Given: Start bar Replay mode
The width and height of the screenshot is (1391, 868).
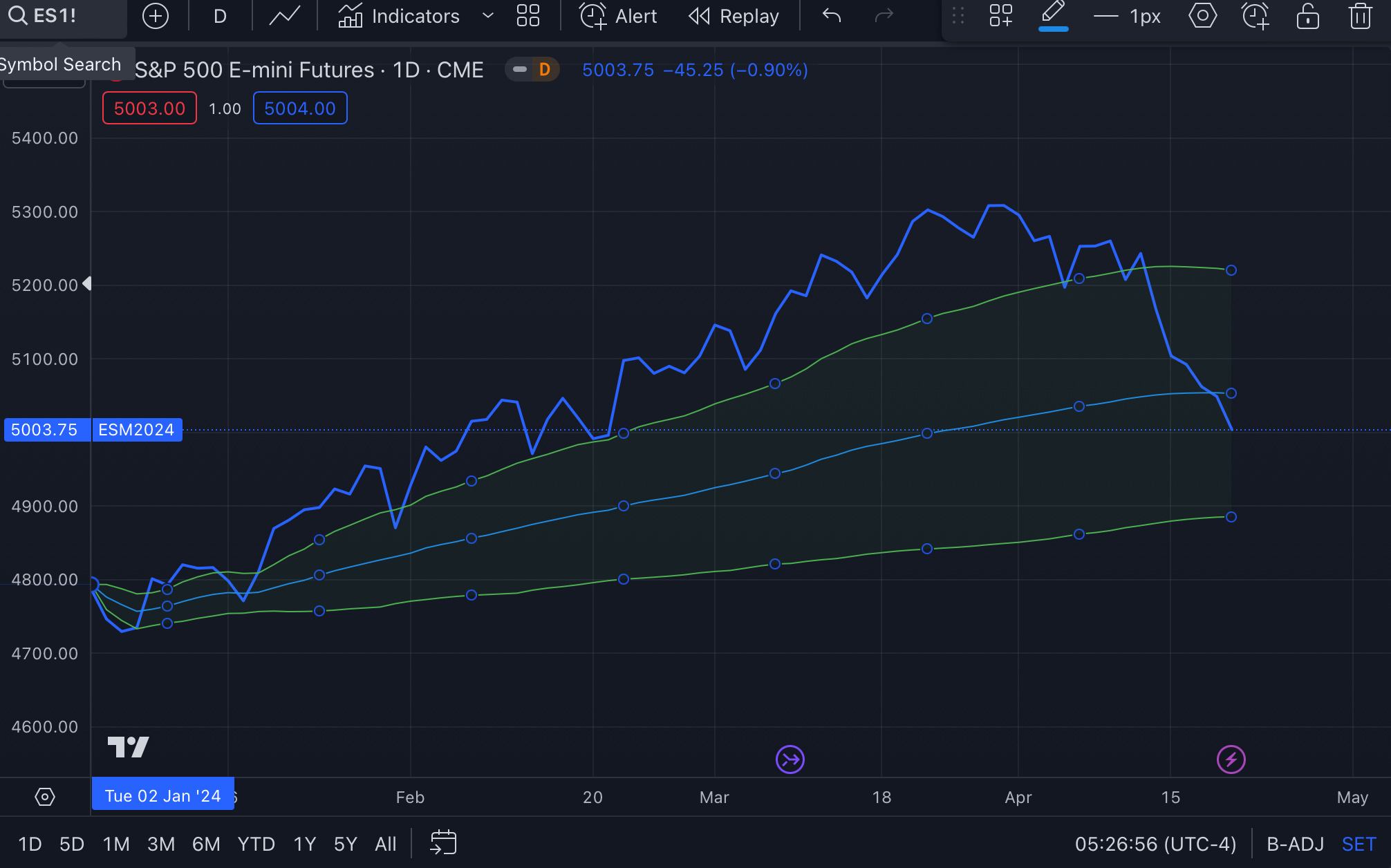Looking at the screenshot, I should coord(734,16).
